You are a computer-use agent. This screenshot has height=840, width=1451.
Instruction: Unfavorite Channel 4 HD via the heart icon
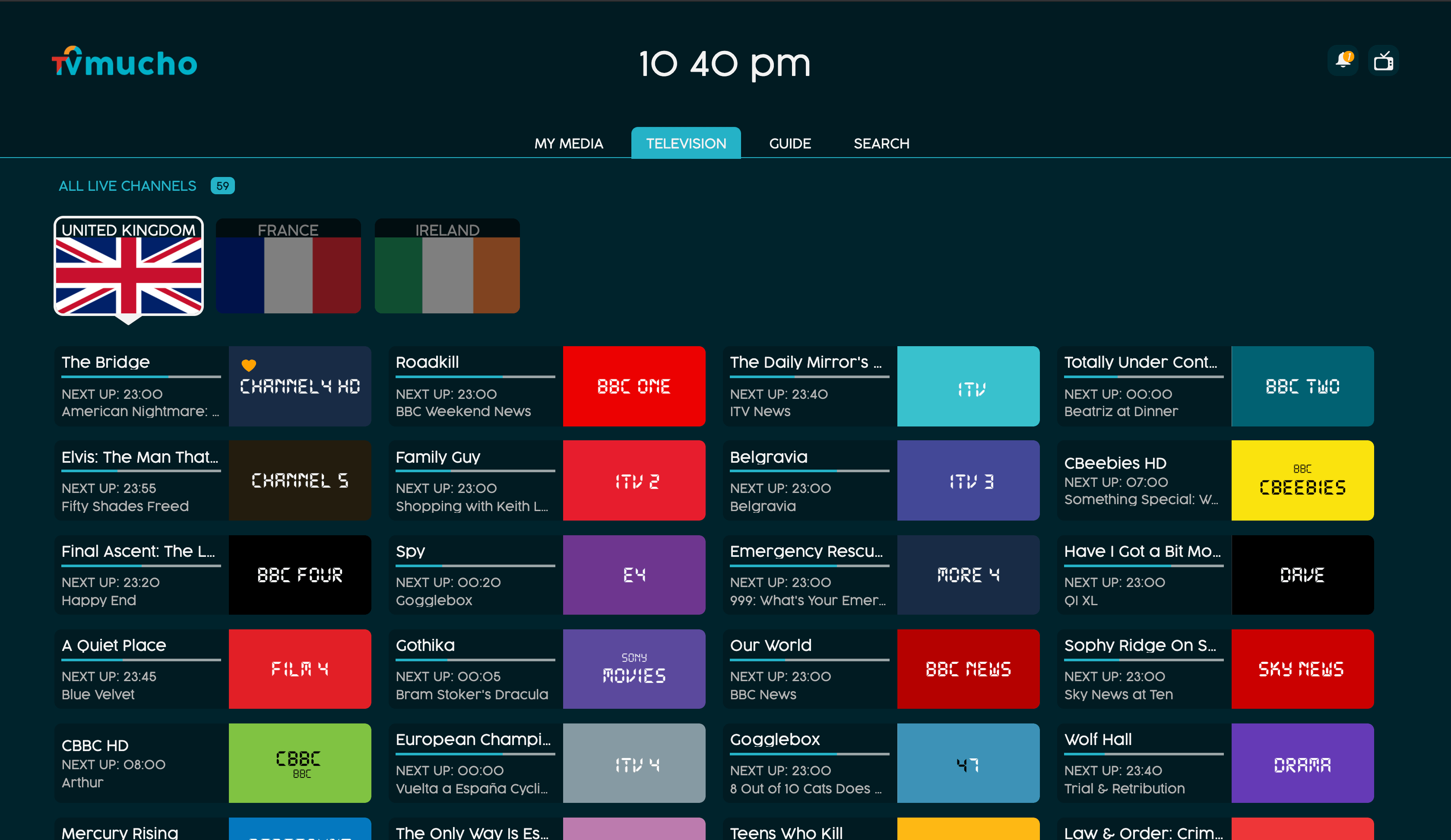click(248, 364)
